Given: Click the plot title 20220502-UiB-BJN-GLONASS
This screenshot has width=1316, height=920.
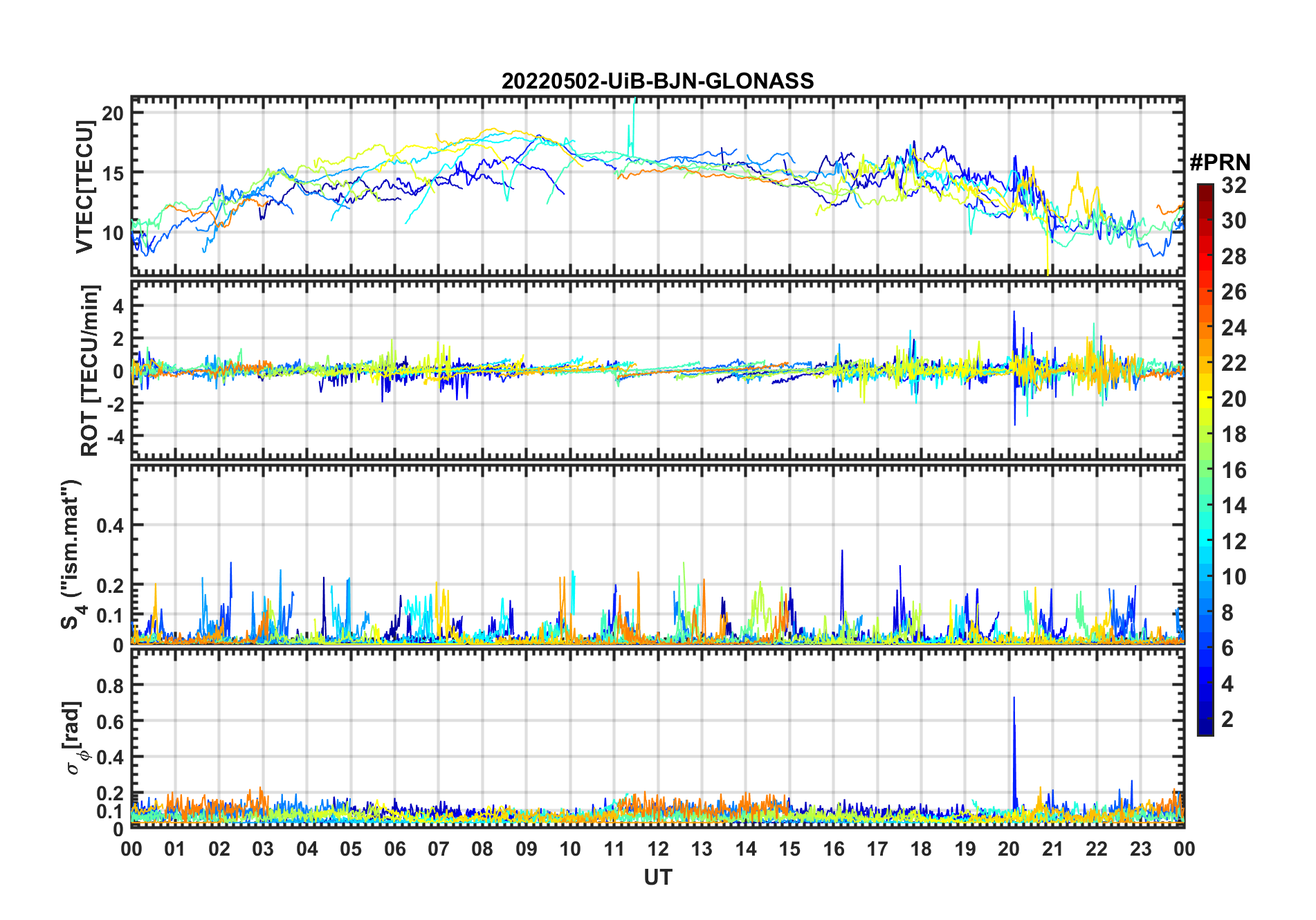Looking at the screenshot, I should (657, 82).
